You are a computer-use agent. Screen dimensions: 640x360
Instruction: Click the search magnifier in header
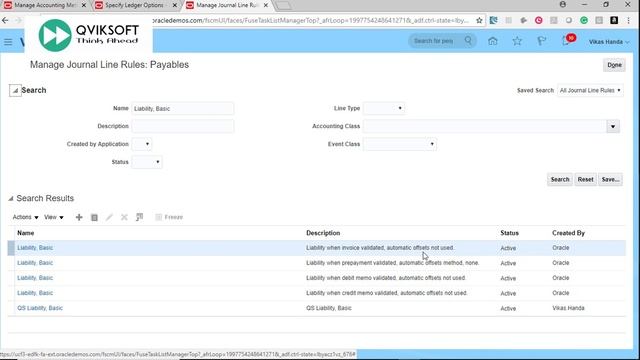(468, 41)
